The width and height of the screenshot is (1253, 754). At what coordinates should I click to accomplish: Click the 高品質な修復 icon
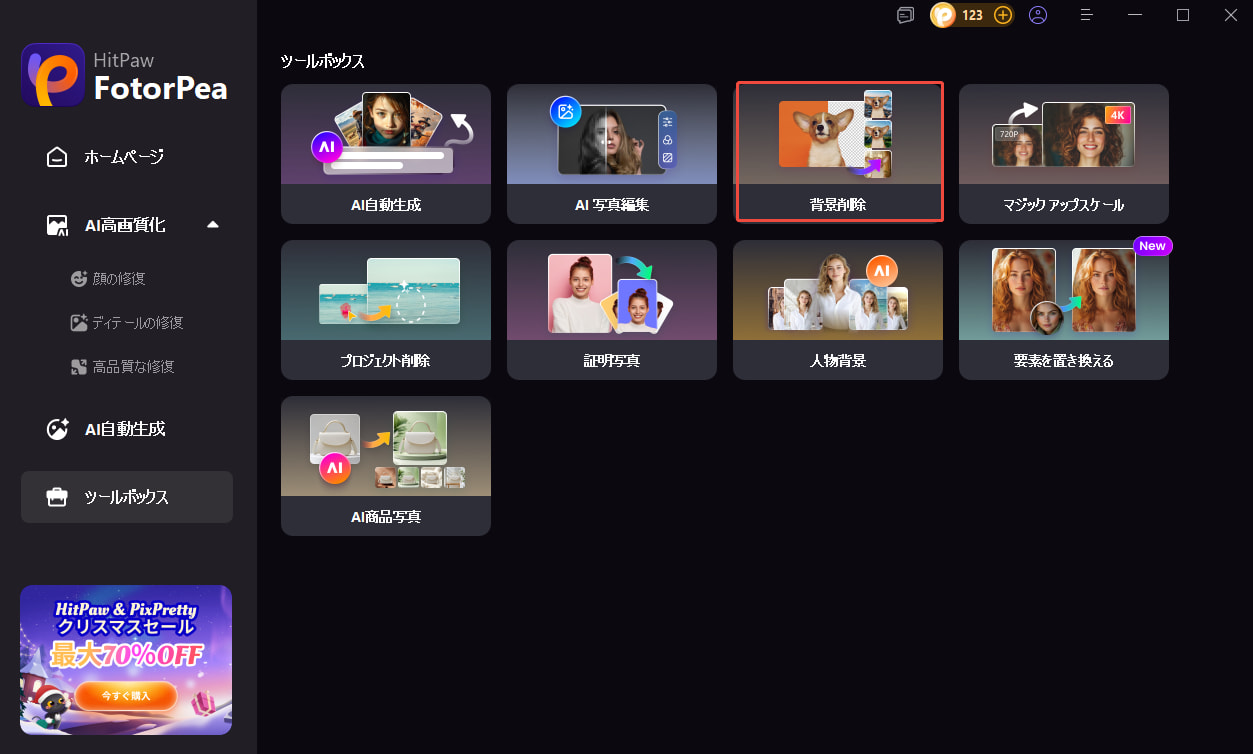(79, 367)
